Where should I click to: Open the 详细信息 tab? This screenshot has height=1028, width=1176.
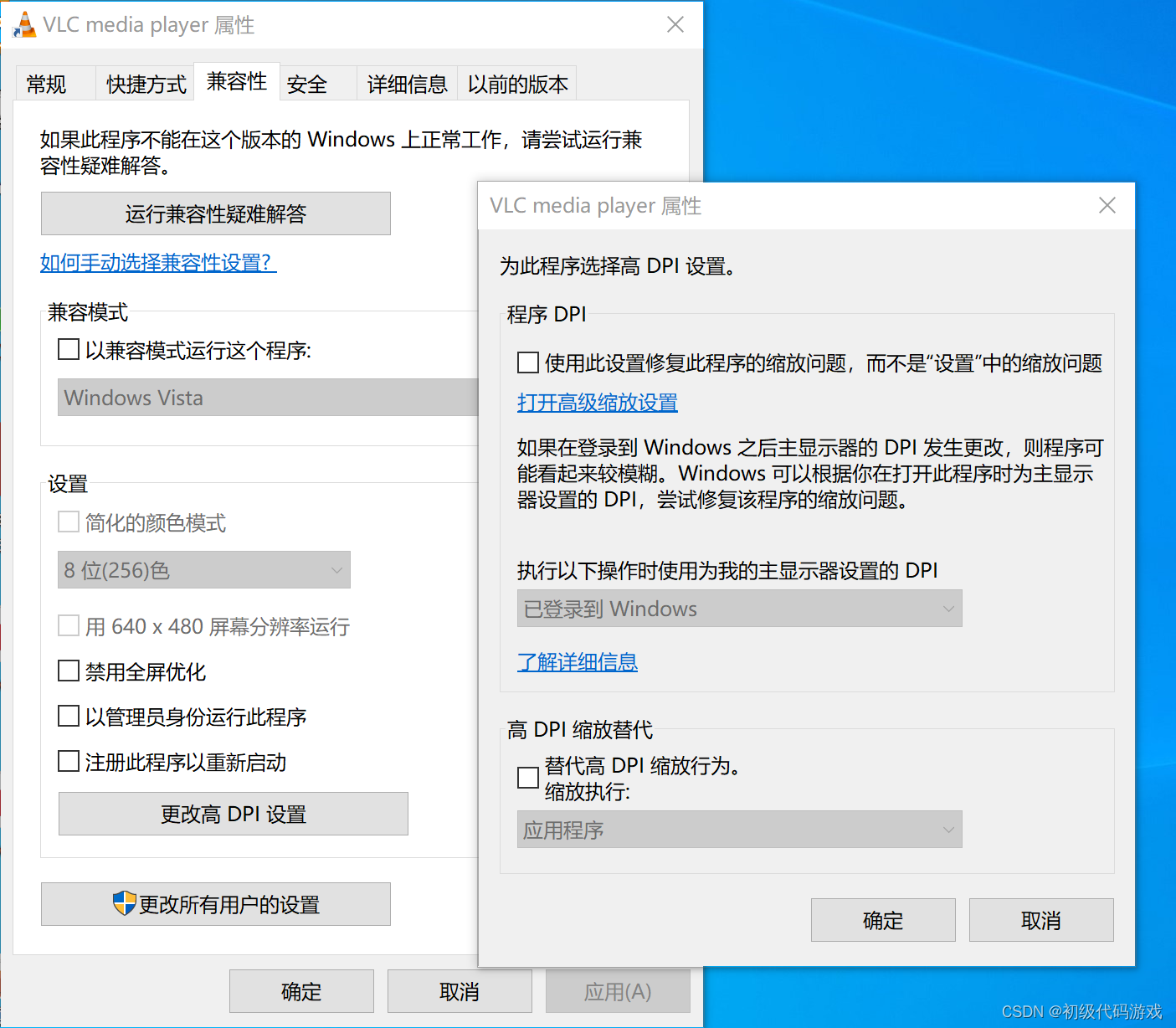[407, 84]
